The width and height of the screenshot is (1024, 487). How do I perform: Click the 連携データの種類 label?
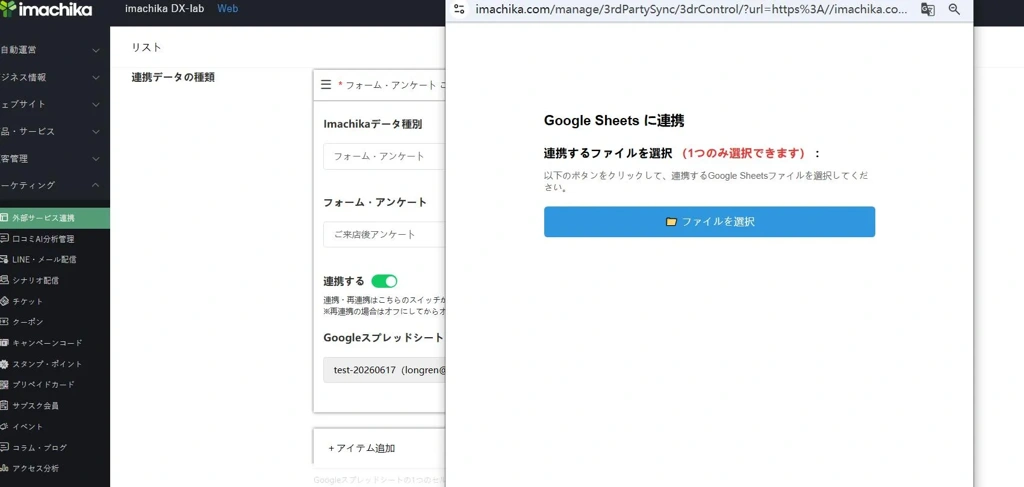[173, 77]
